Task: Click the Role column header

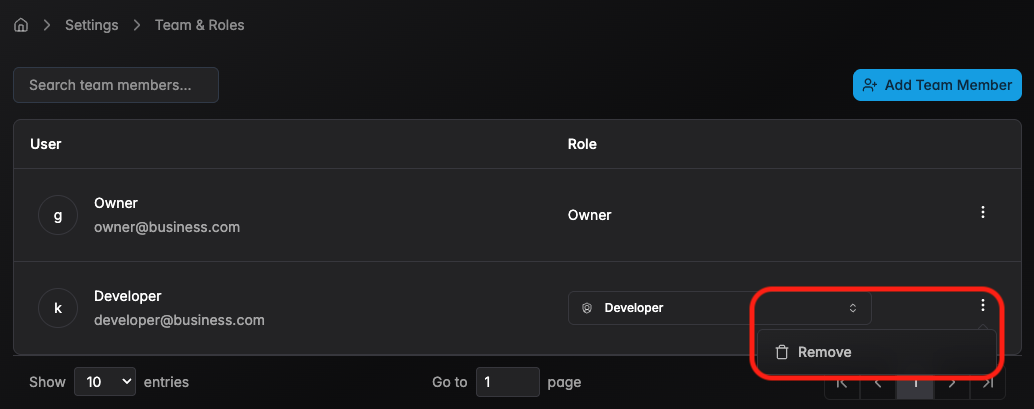Action: [x=582, y=144]
